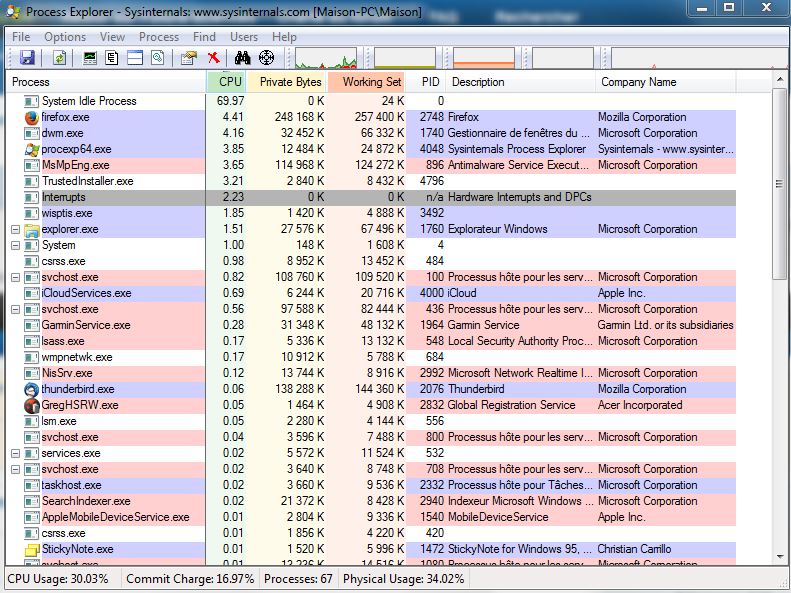Click the DLL/handle view icon
This screenshot has height=593, width=791.
pos(157,58)
